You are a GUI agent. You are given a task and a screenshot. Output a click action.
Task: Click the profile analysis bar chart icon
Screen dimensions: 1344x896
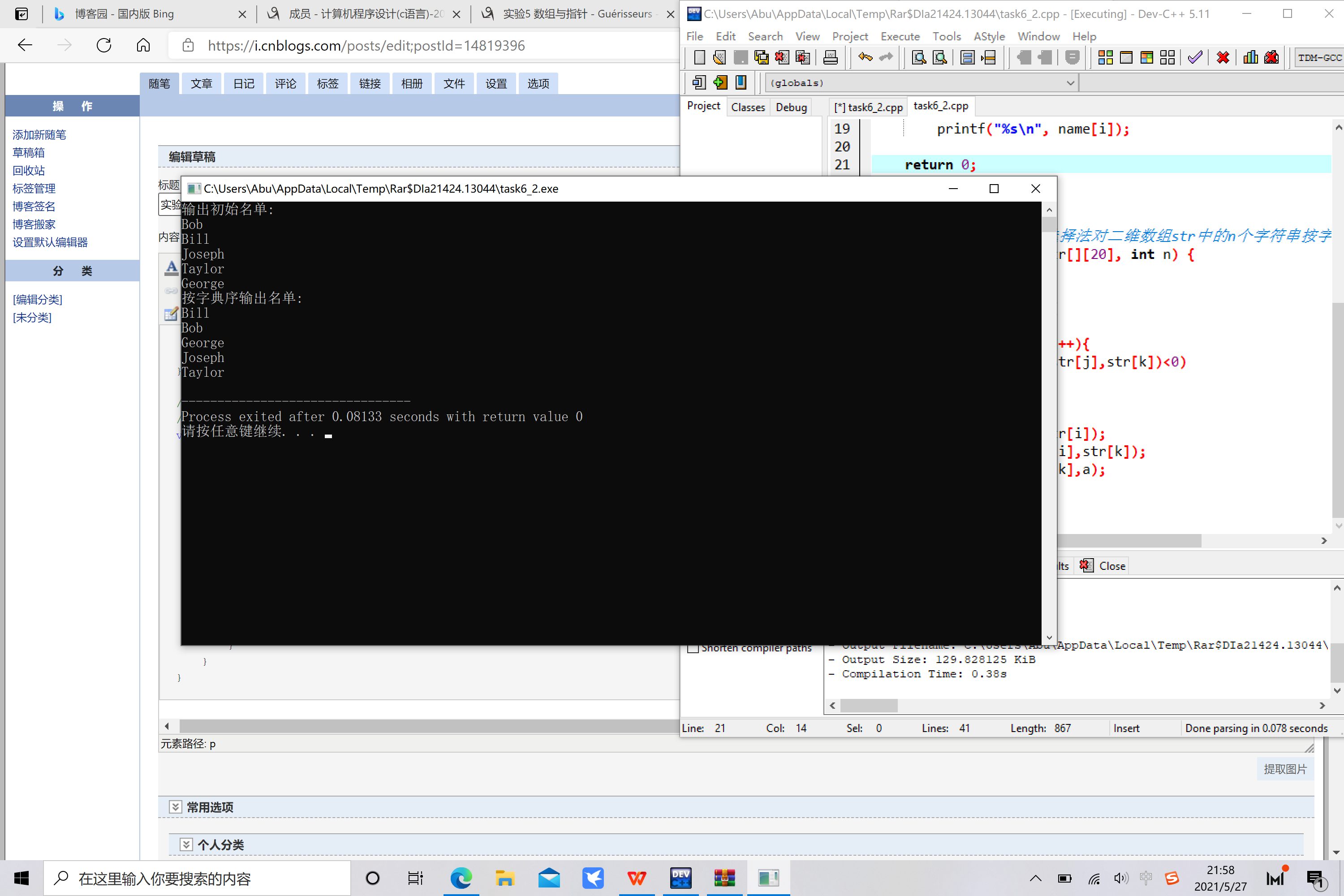pos(1250,57)
